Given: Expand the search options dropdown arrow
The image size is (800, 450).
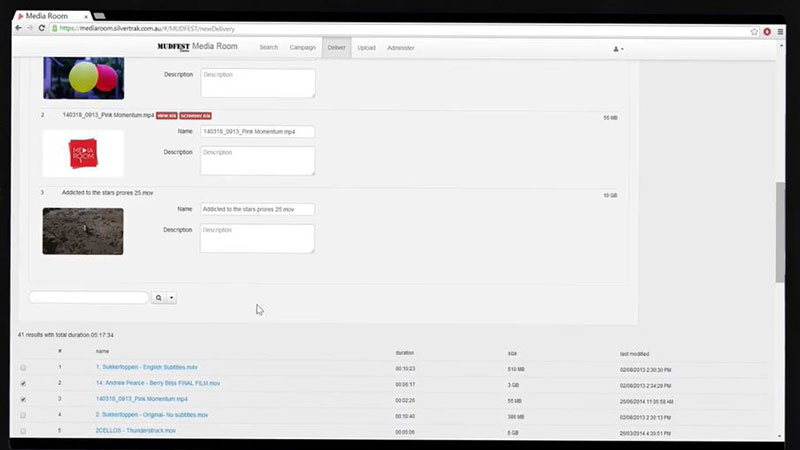Looking at the screenshot, I should click(x=172, y=297).
